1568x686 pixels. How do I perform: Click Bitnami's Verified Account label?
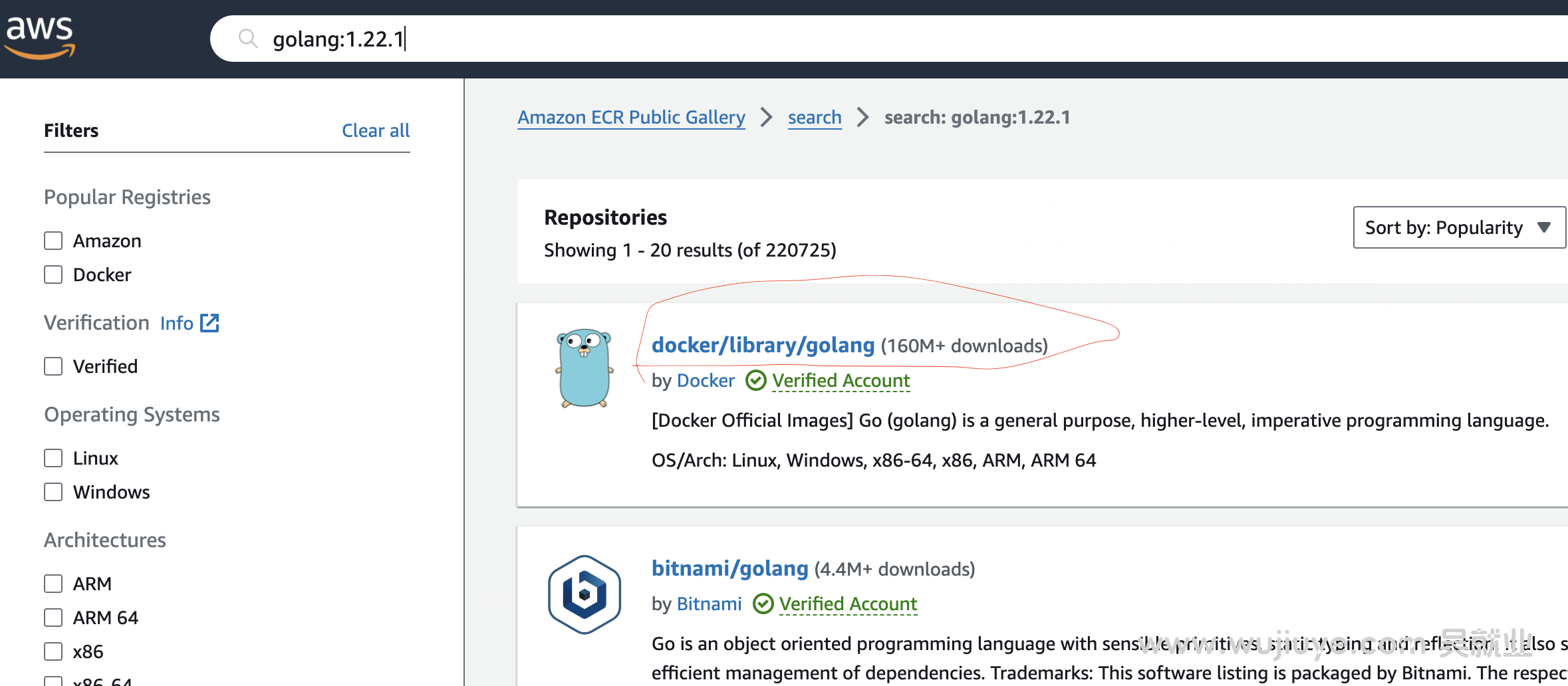point(848,604)
